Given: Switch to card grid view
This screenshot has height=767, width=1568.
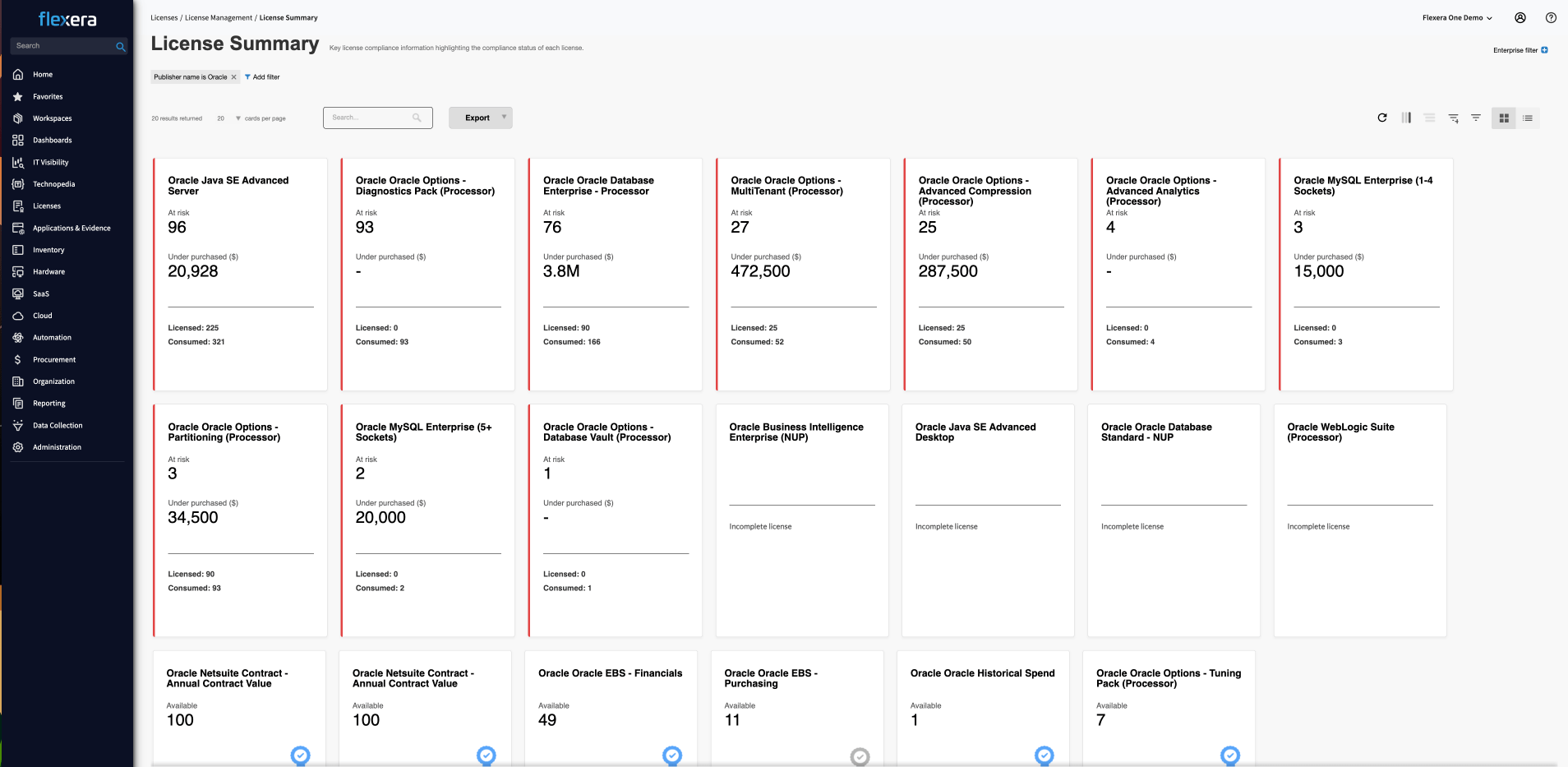Looking at the screenshot, I should (1504, 118).
